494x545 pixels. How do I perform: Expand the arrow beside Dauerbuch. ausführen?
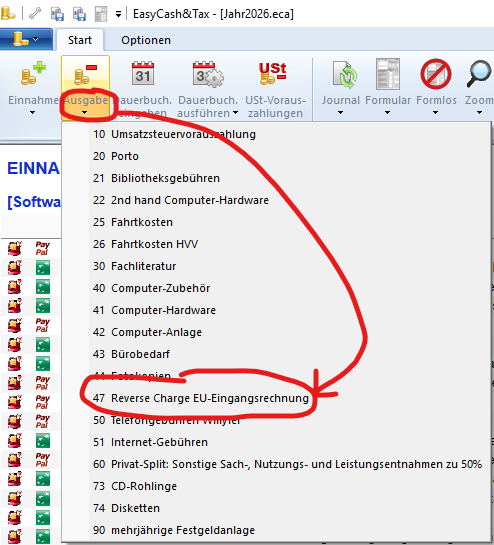click(235, 113)
